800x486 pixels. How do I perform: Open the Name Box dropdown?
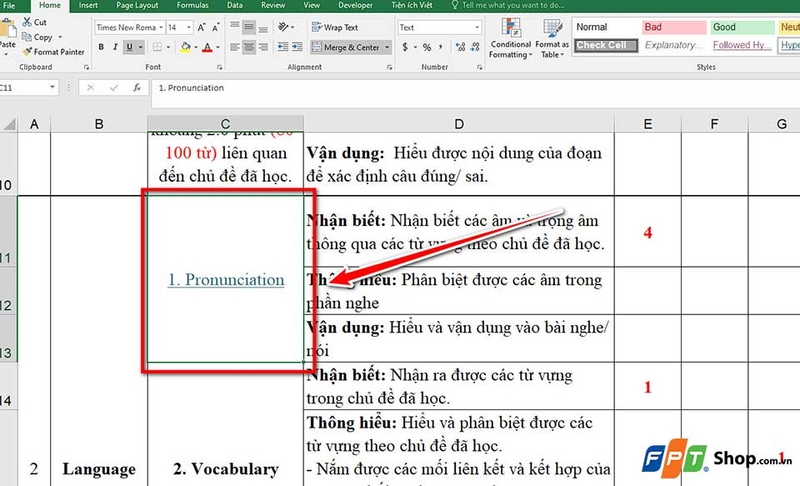[52, 88]
